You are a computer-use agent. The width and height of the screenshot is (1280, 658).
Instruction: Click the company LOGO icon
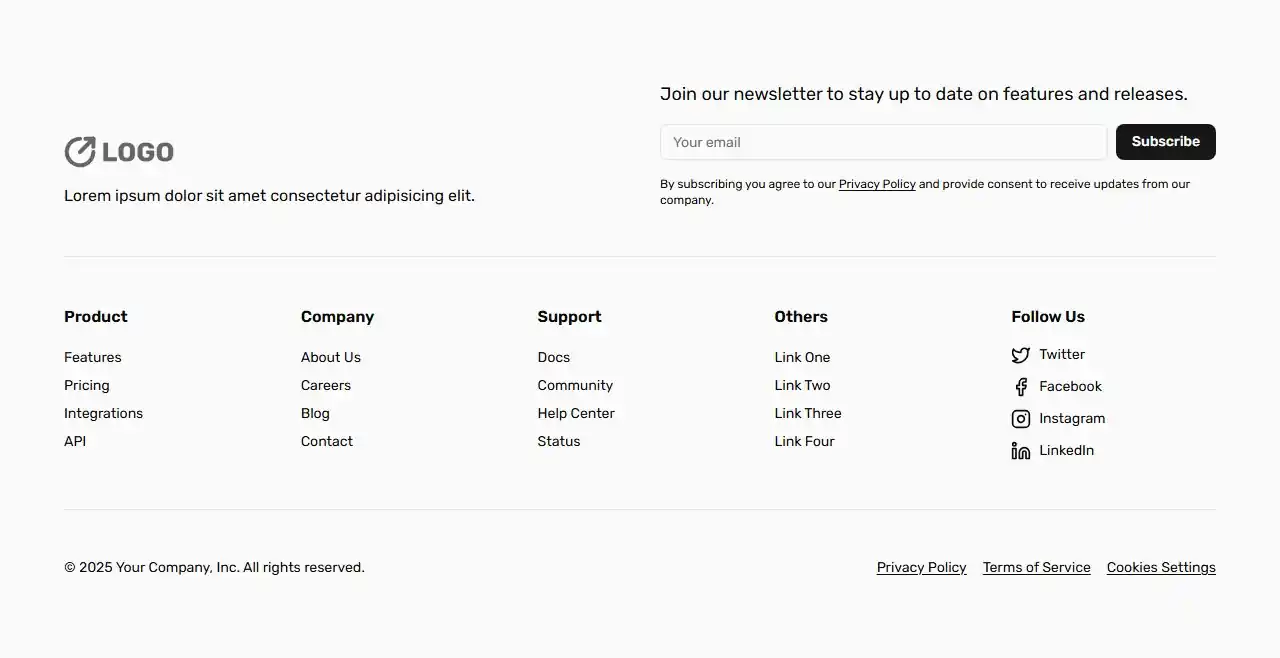tap(81, 151)
